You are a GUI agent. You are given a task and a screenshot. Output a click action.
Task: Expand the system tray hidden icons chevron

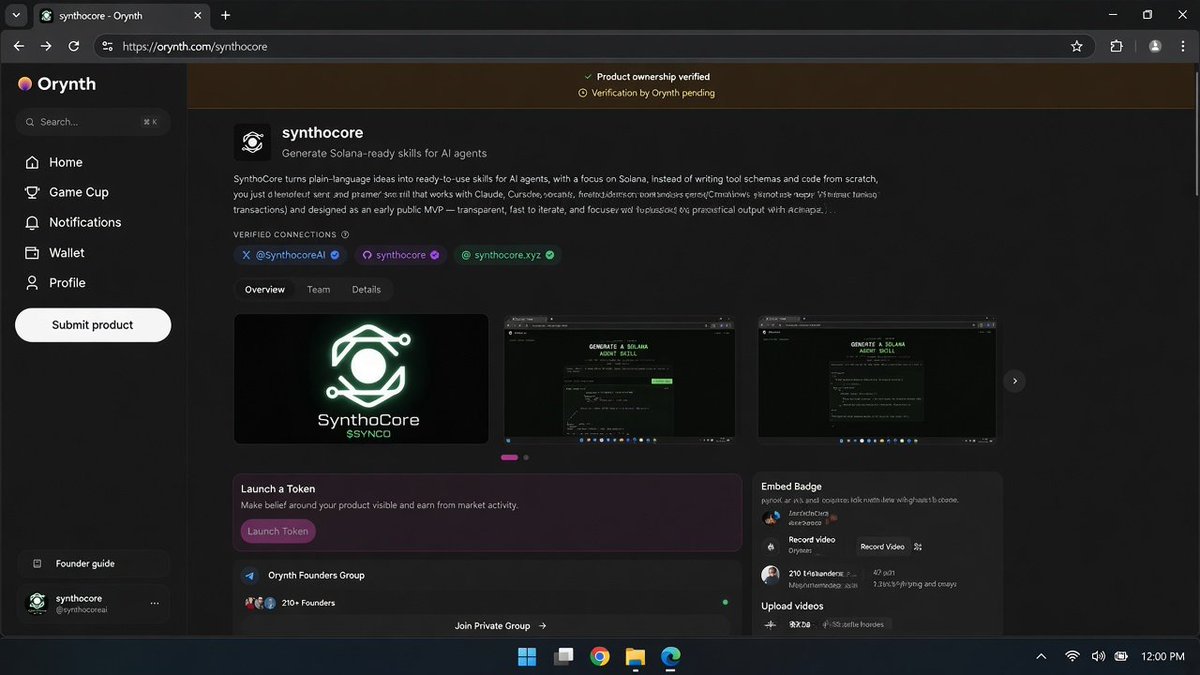[x=1041, y=656]
